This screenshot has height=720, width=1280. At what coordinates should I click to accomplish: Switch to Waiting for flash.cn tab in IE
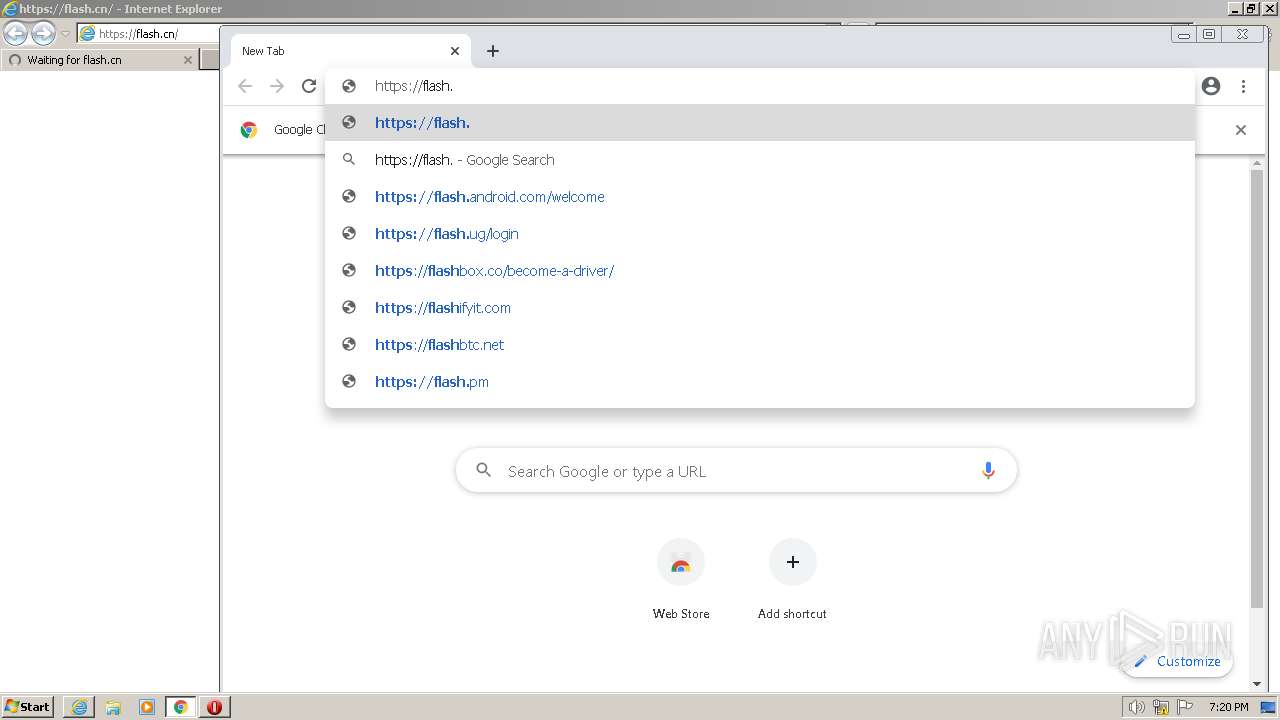pos(99,60)
